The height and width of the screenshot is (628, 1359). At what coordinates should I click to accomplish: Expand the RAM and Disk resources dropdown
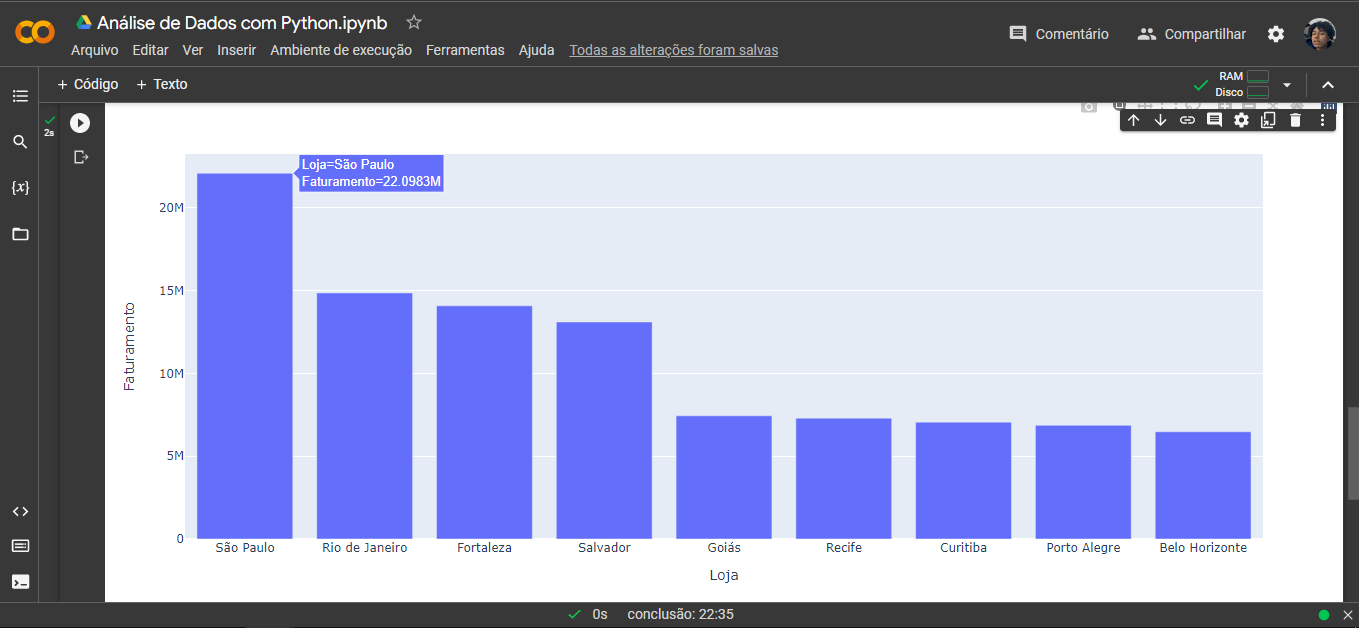pyautogui.click(x=1287, y=84)
